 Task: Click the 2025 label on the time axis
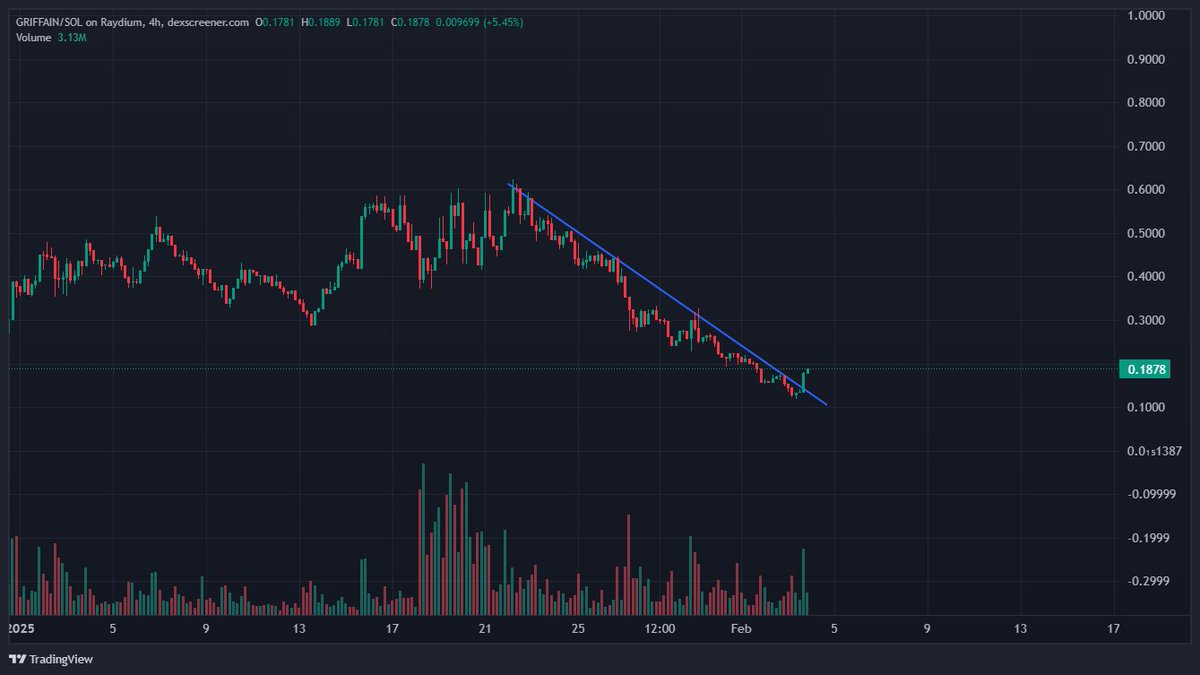pos(22,629)
